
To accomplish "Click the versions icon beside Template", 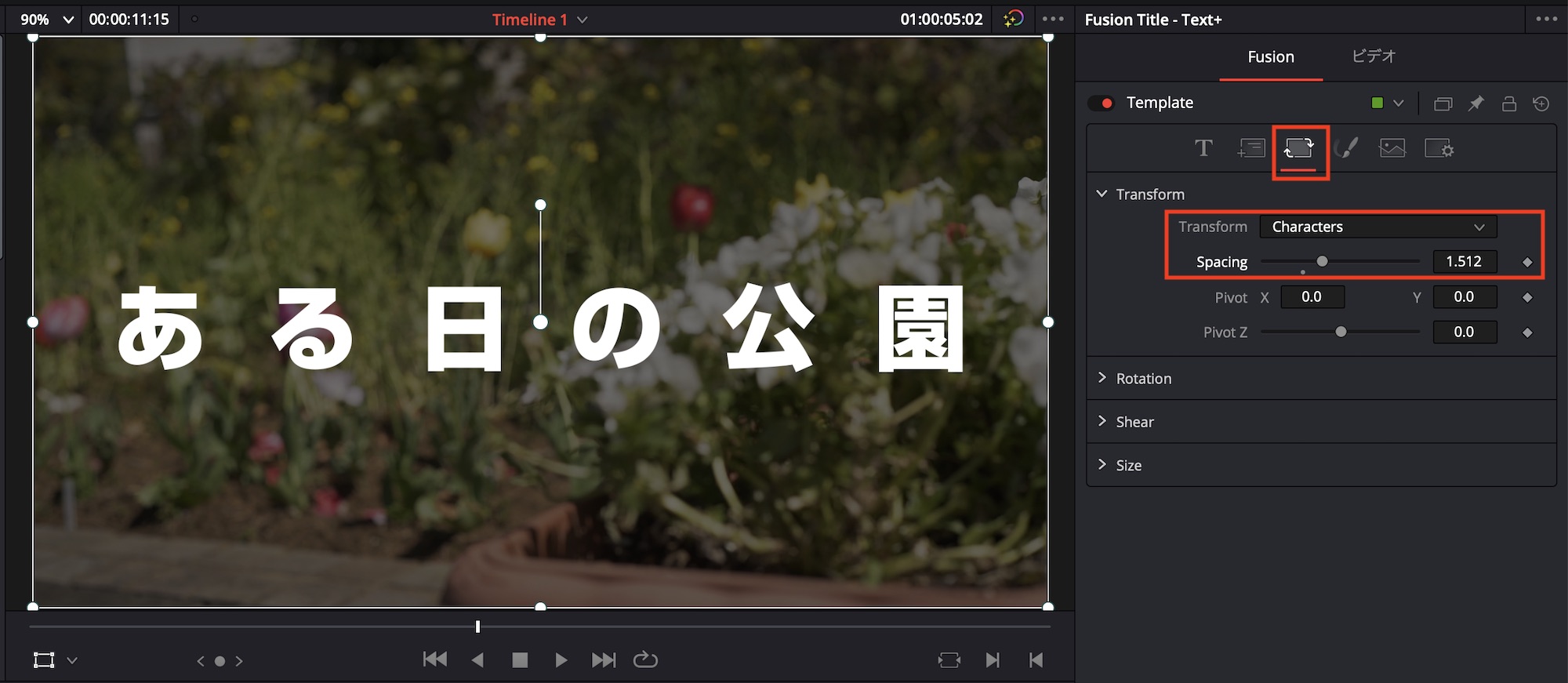I will point(1443,104).
